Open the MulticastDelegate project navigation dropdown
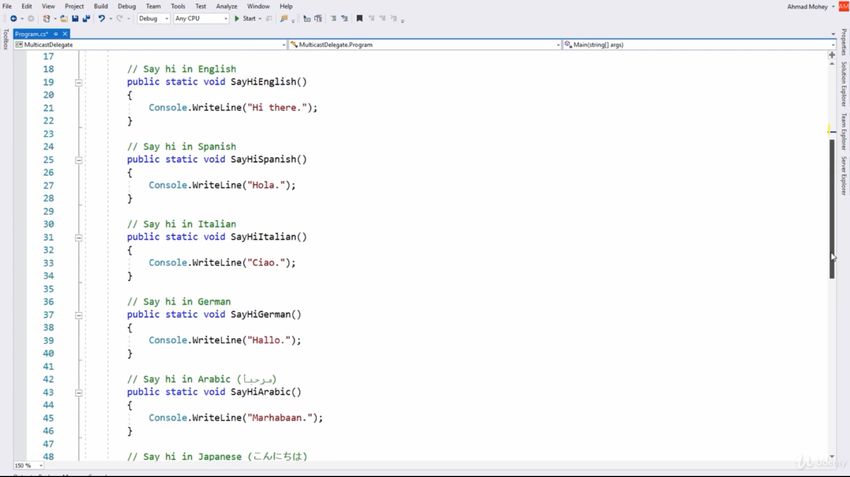The width and height of the screenshot is (850, 477). 150,44
